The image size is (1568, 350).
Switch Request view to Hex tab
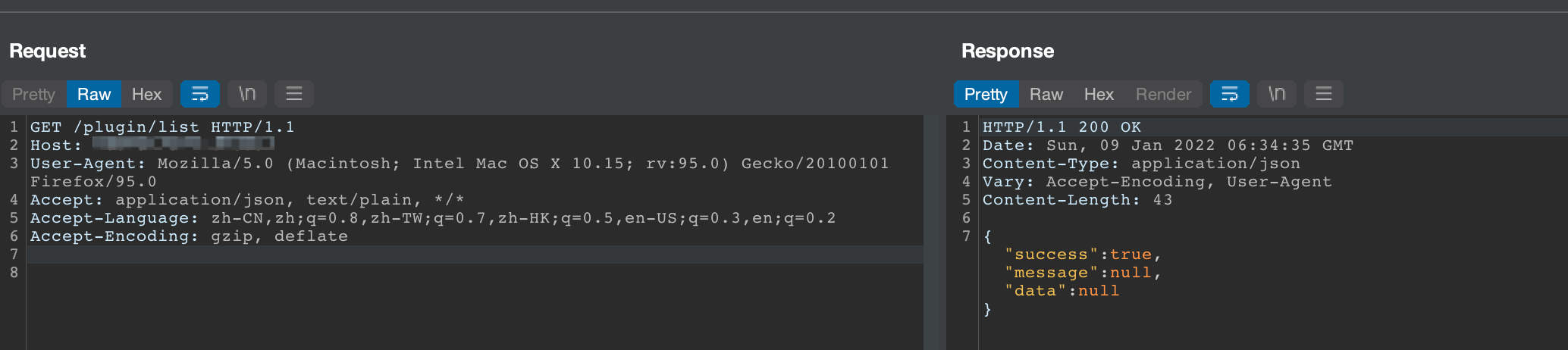(x=146, y=94)
